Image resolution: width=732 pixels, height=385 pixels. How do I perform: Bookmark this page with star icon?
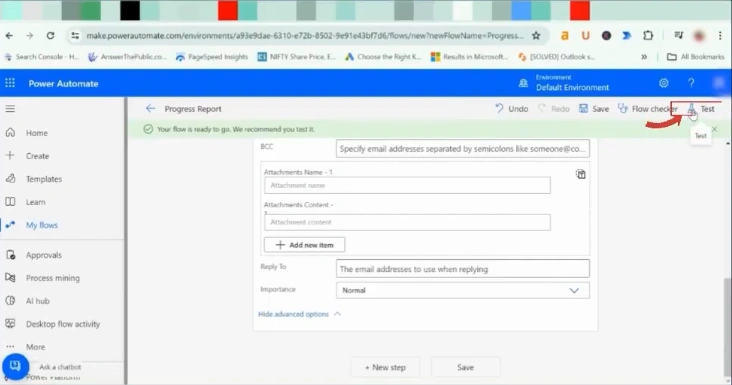pos(536,35)
